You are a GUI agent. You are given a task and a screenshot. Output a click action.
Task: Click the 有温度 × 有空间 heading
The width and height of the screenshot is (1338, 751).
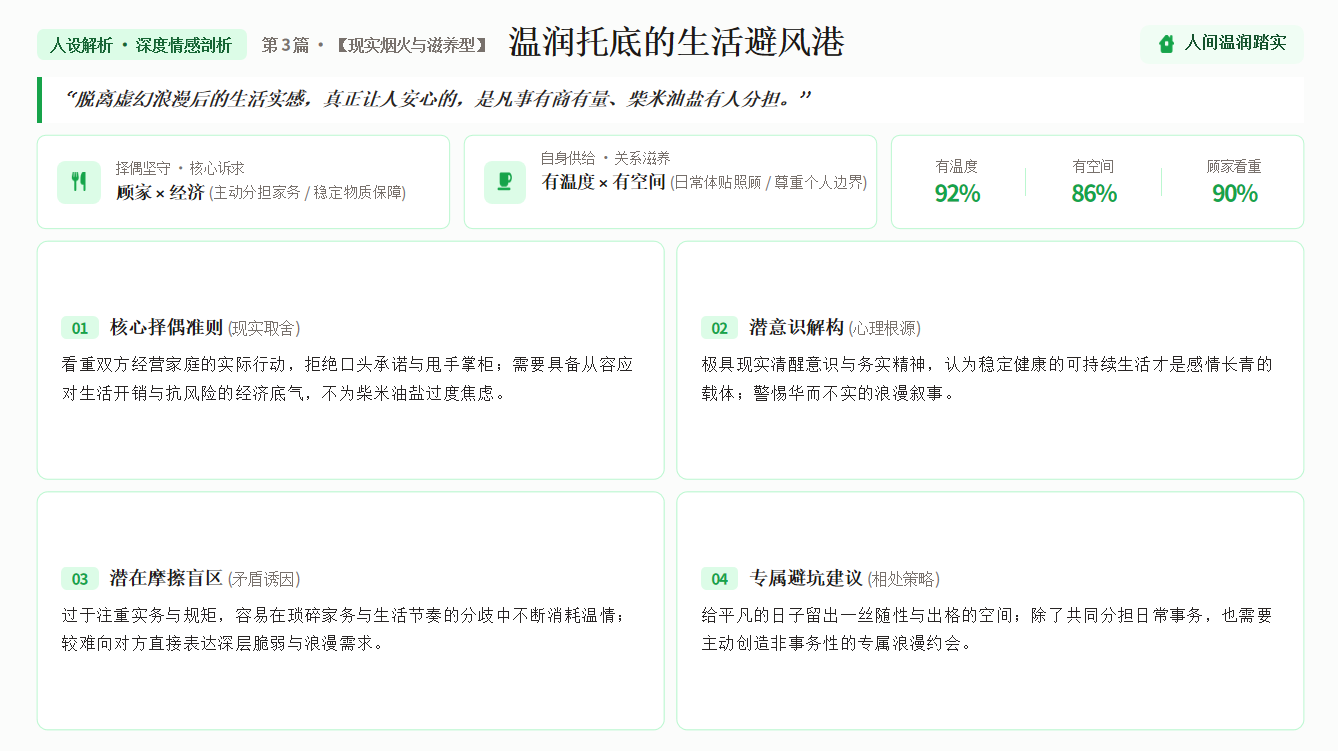604,182
